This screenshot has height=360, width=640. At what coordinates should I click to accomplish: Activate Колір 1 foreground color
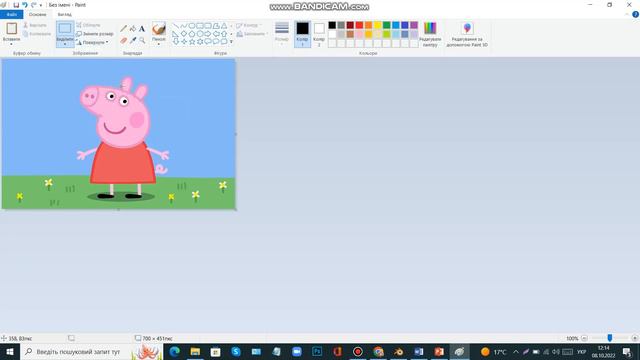click(302, 34)
